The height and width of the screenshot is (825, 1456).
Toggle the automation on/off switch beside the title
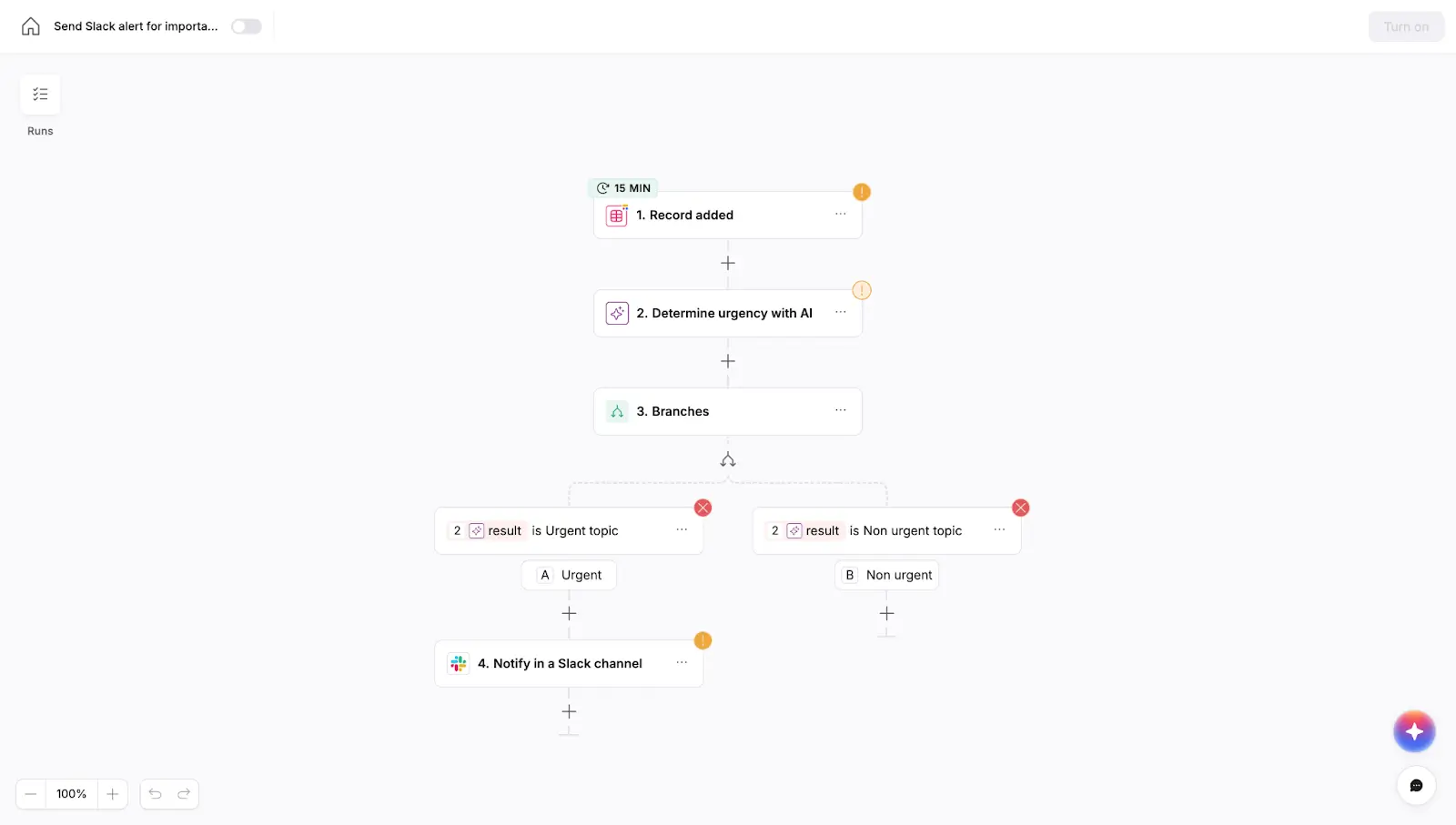(x=246, y=26)
